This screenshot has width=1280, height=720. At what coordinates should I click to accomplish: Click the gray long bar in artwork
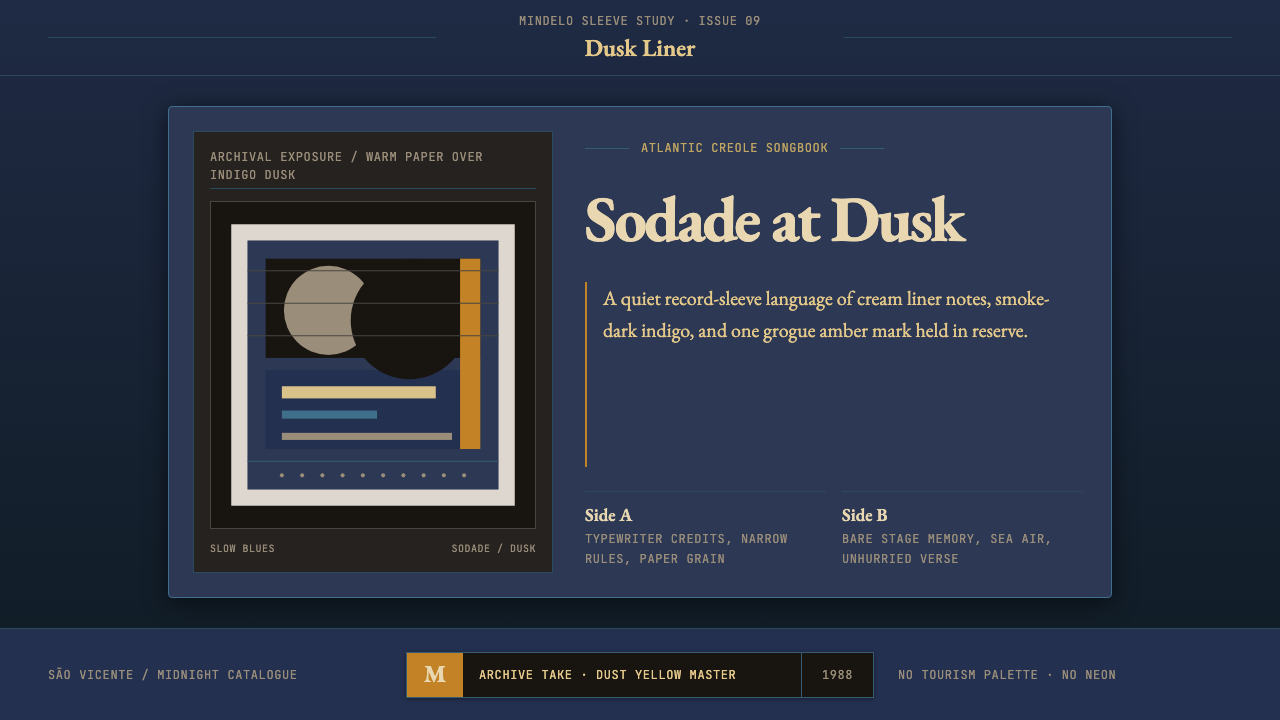tap(367, 436)
